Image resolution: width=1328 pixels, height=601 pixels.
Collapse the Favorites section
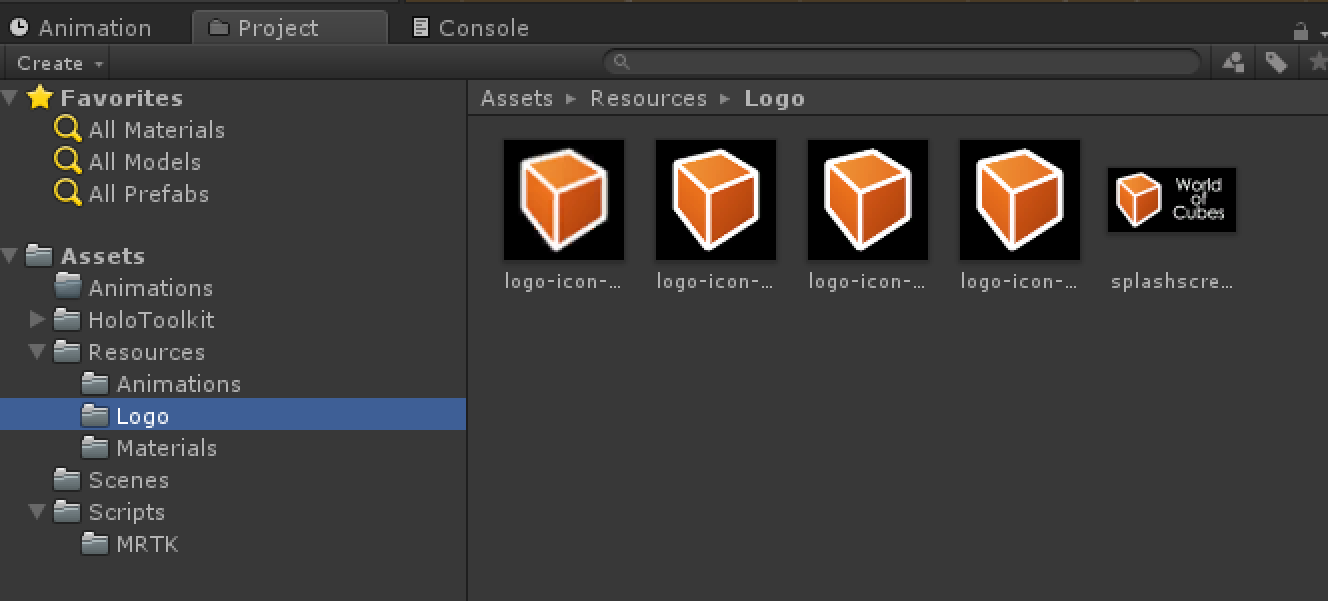tap(10, 97)
